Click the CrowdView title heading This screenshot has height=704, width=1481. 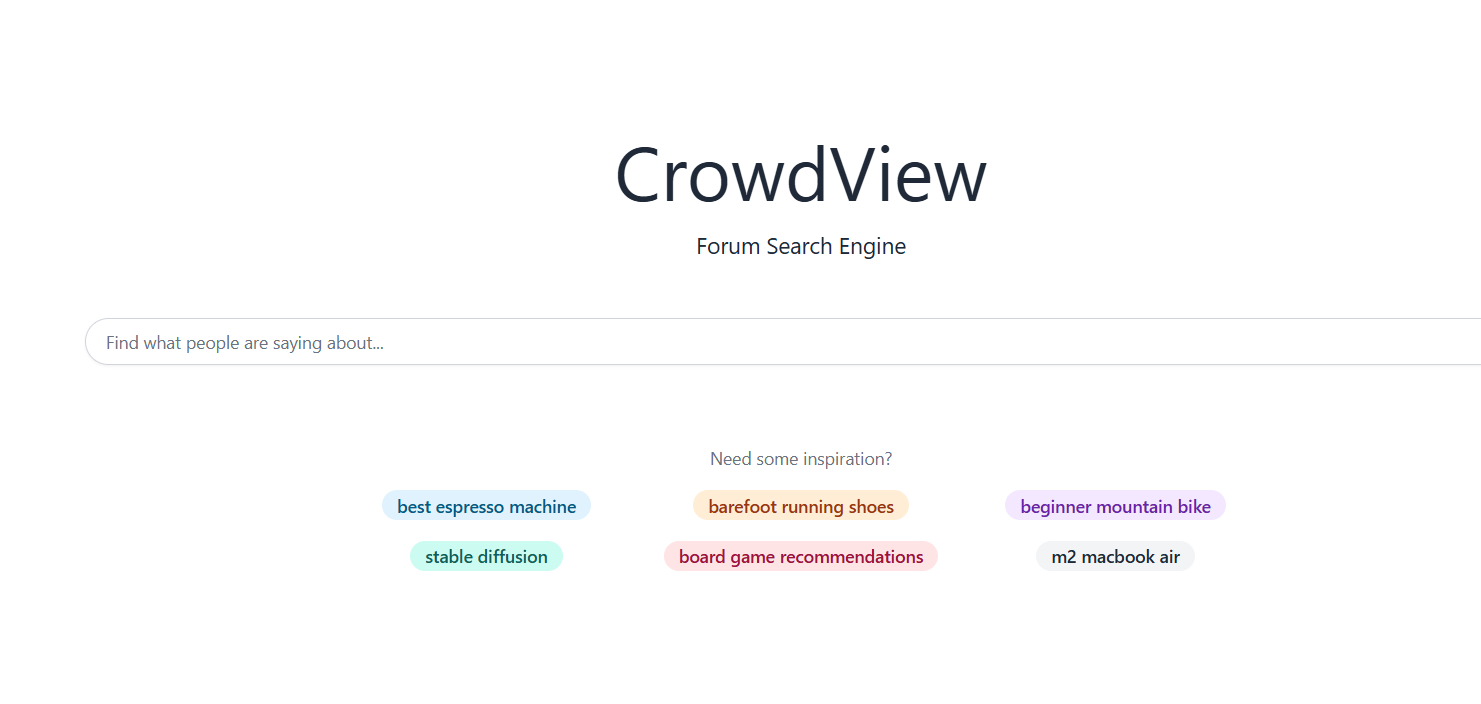pos(801,176)
